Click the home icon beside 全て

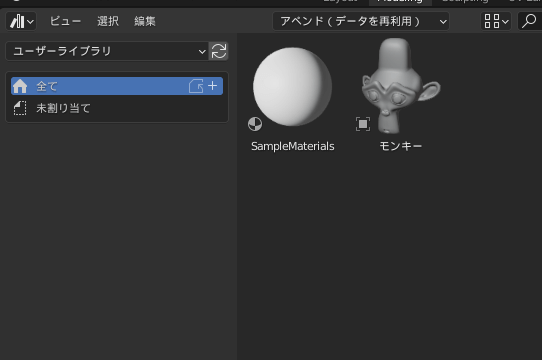click(x=20, y=86)
